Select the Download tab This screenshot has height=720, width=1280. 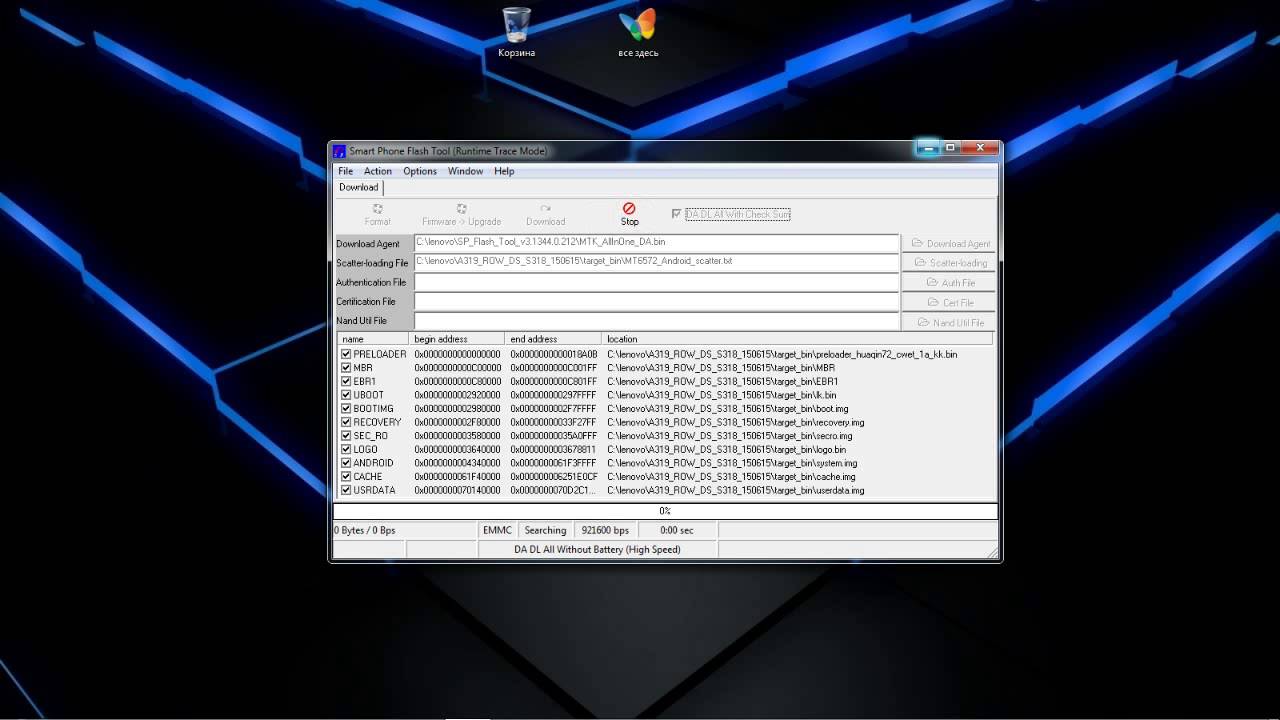(358, 187)
